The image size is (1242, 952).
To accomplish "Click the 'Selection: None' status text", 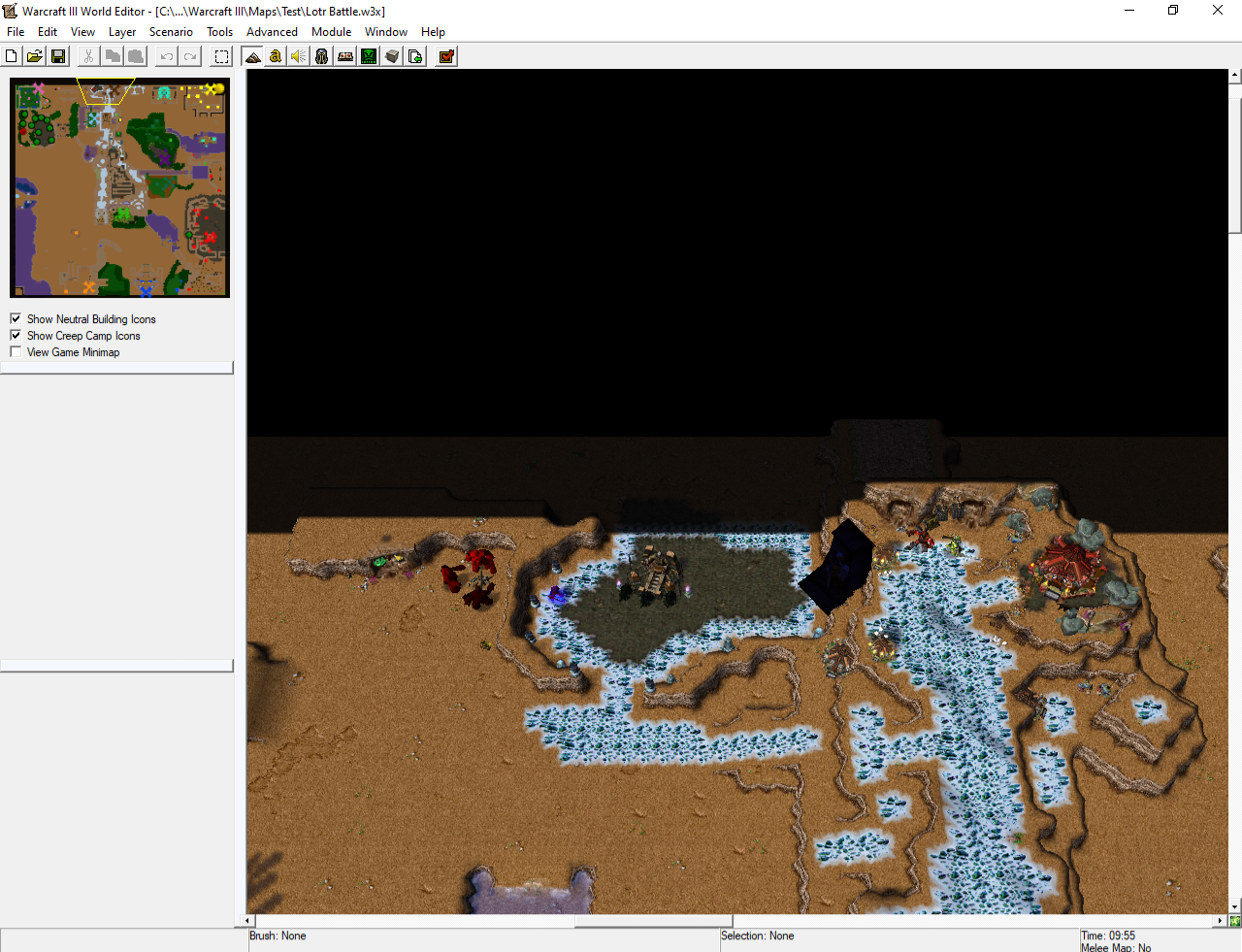I will [757, 936].
